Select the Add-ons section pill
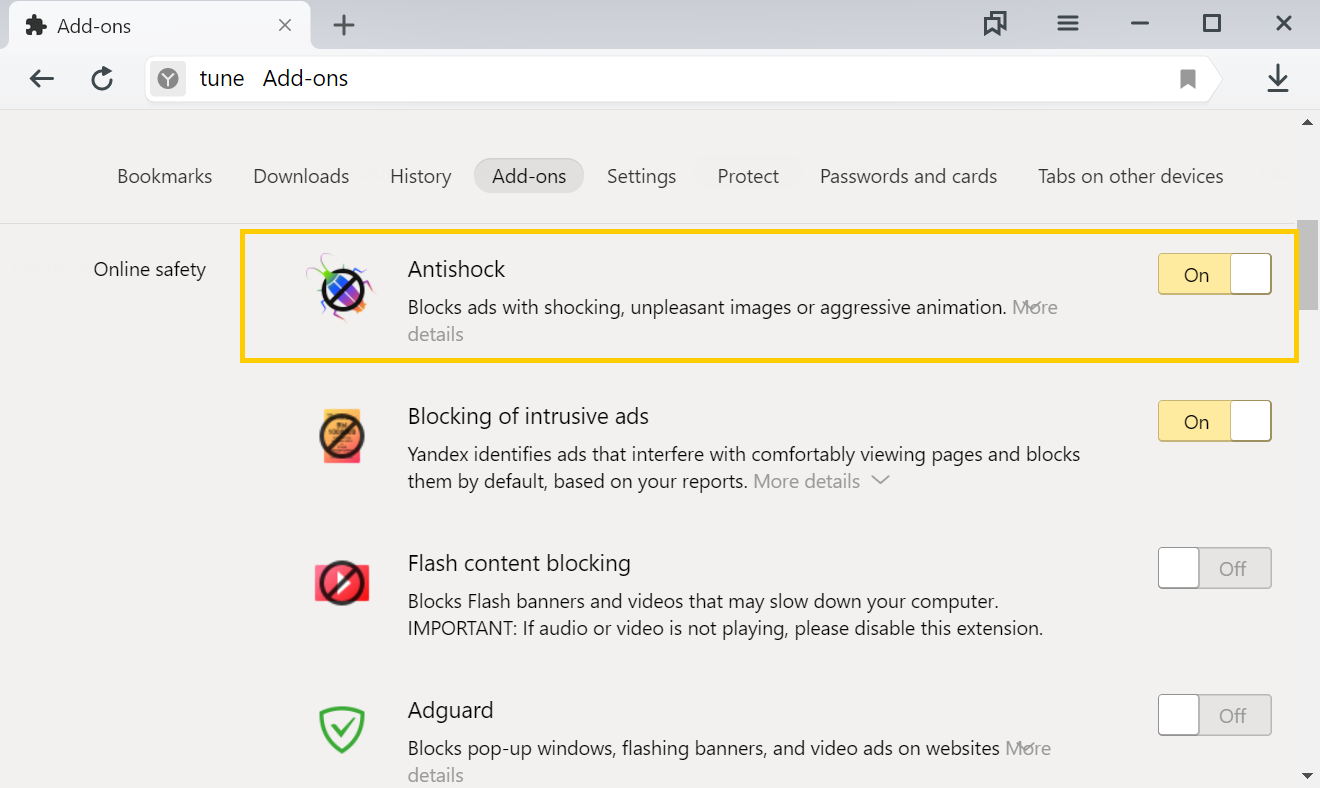1320x788 pixels. point(529,176)
